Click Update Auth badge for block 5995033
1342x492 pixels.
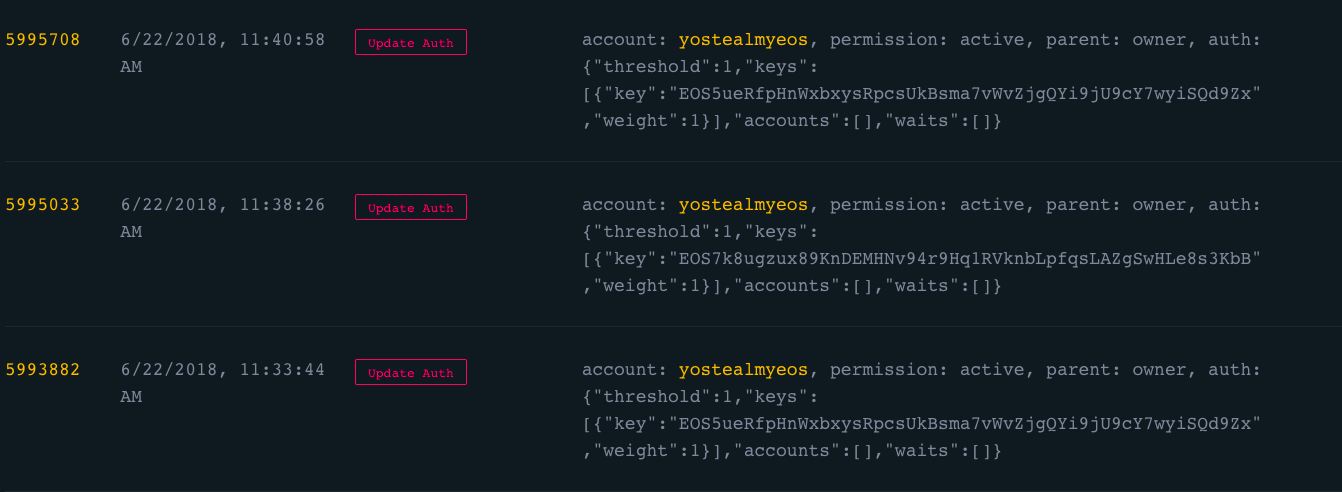410,207
